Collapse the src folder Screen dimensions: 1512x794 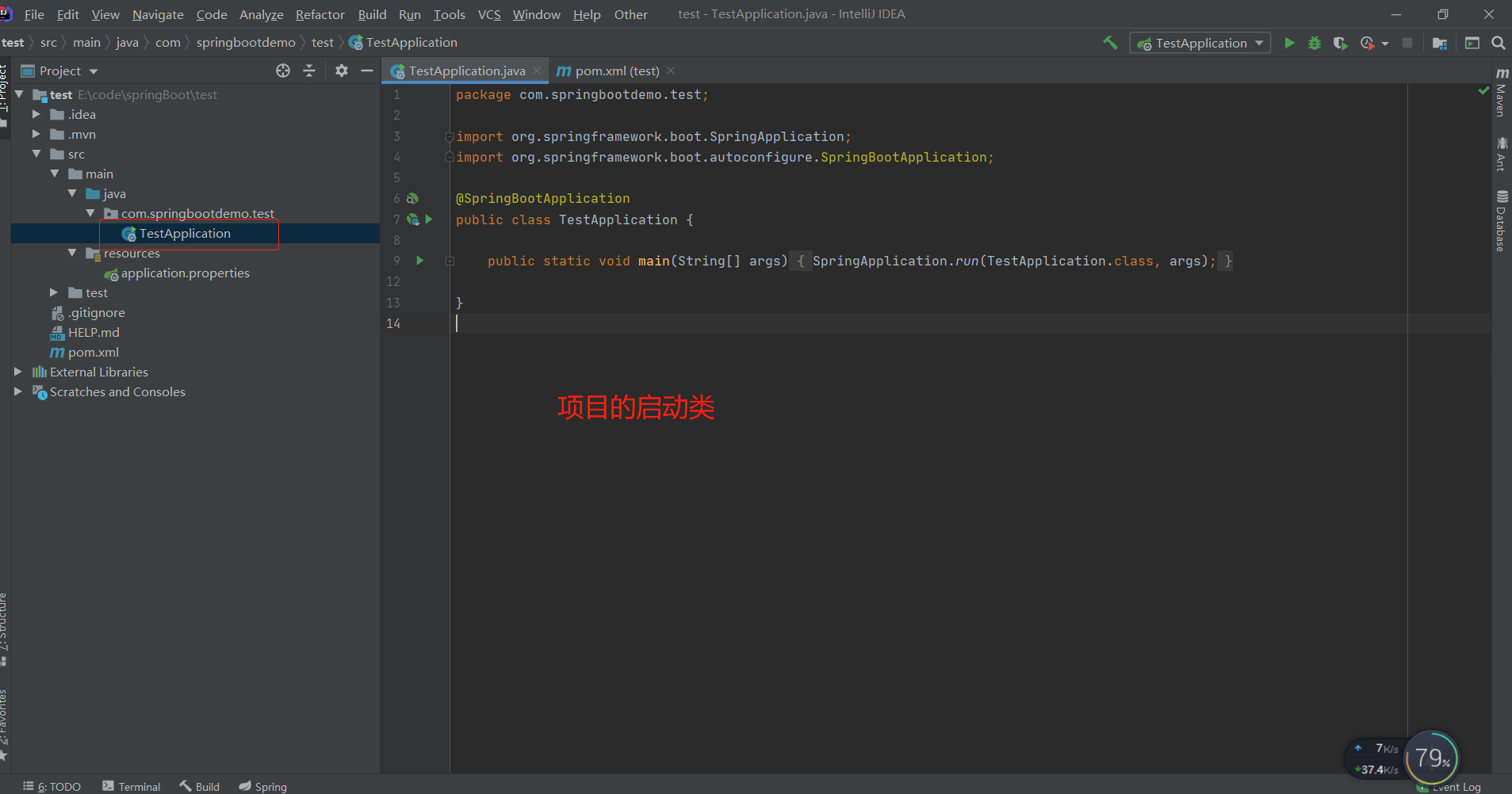[x=36, y=154]
